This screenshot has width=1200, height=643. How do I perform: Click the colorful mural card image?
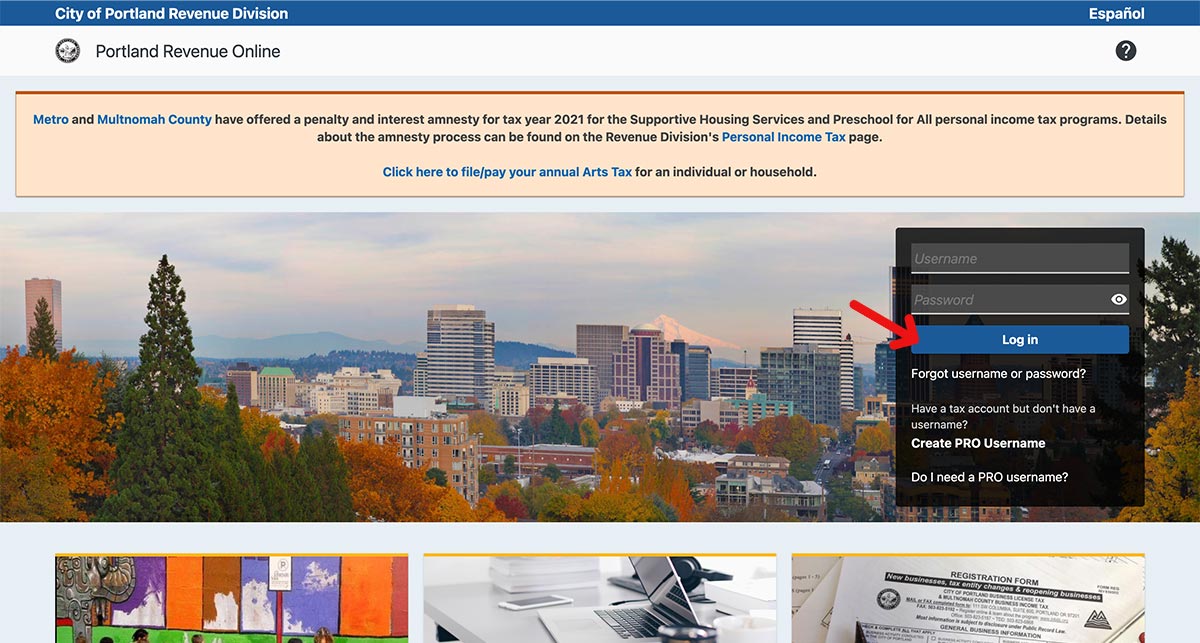(231, 599)
